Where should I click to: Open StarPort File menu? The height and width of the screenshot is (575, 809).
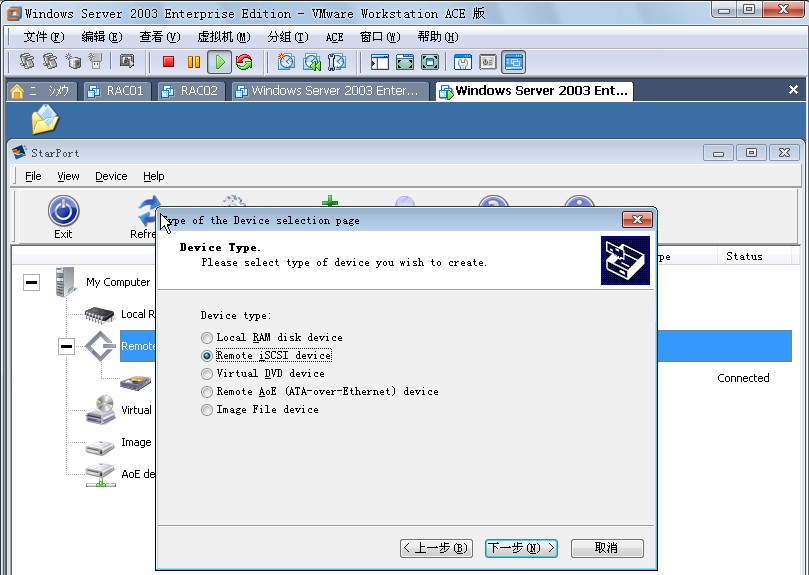(33, 177)
